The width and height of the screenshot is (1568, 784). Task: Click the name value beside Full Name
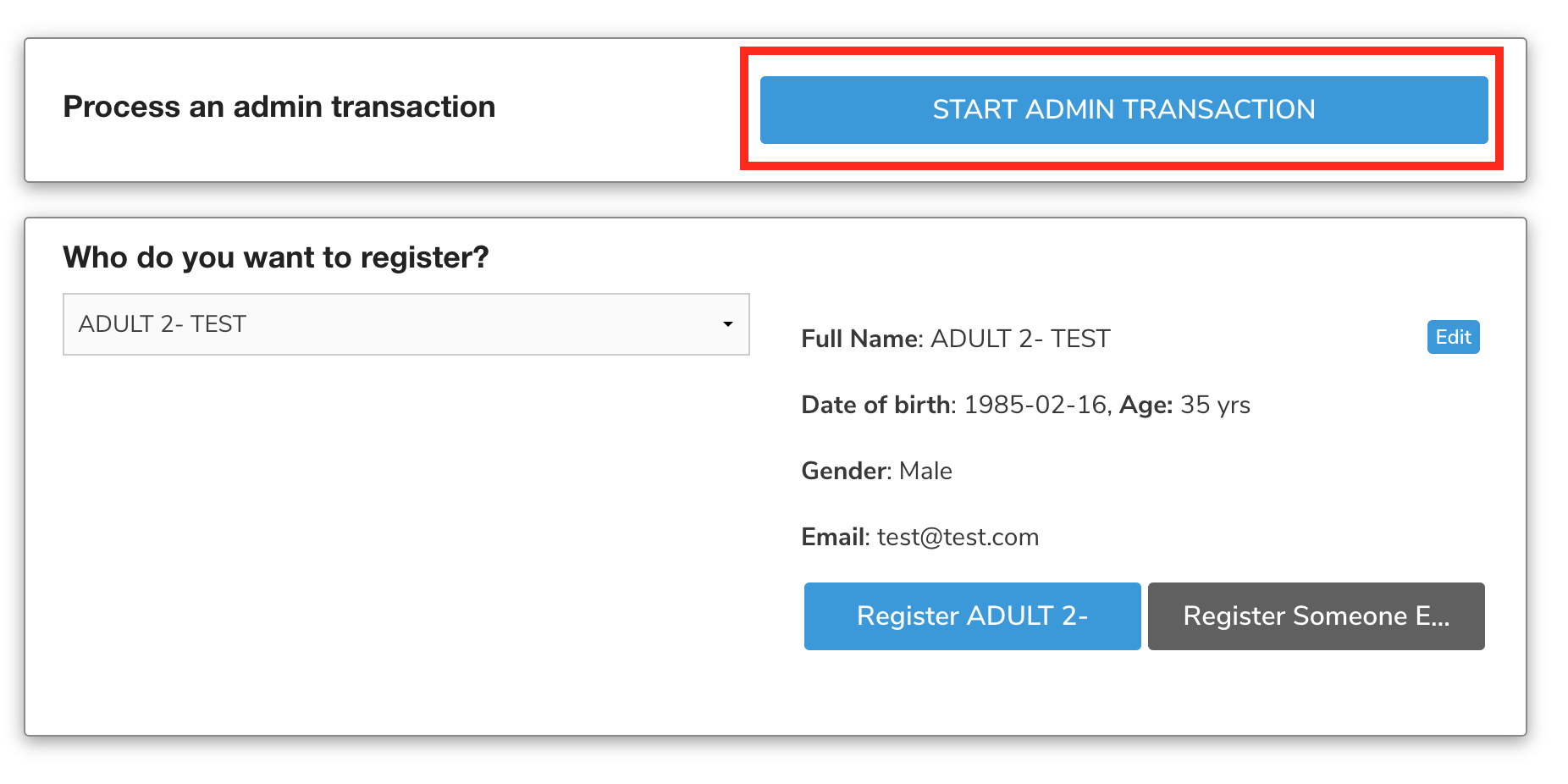point(1020,339)
